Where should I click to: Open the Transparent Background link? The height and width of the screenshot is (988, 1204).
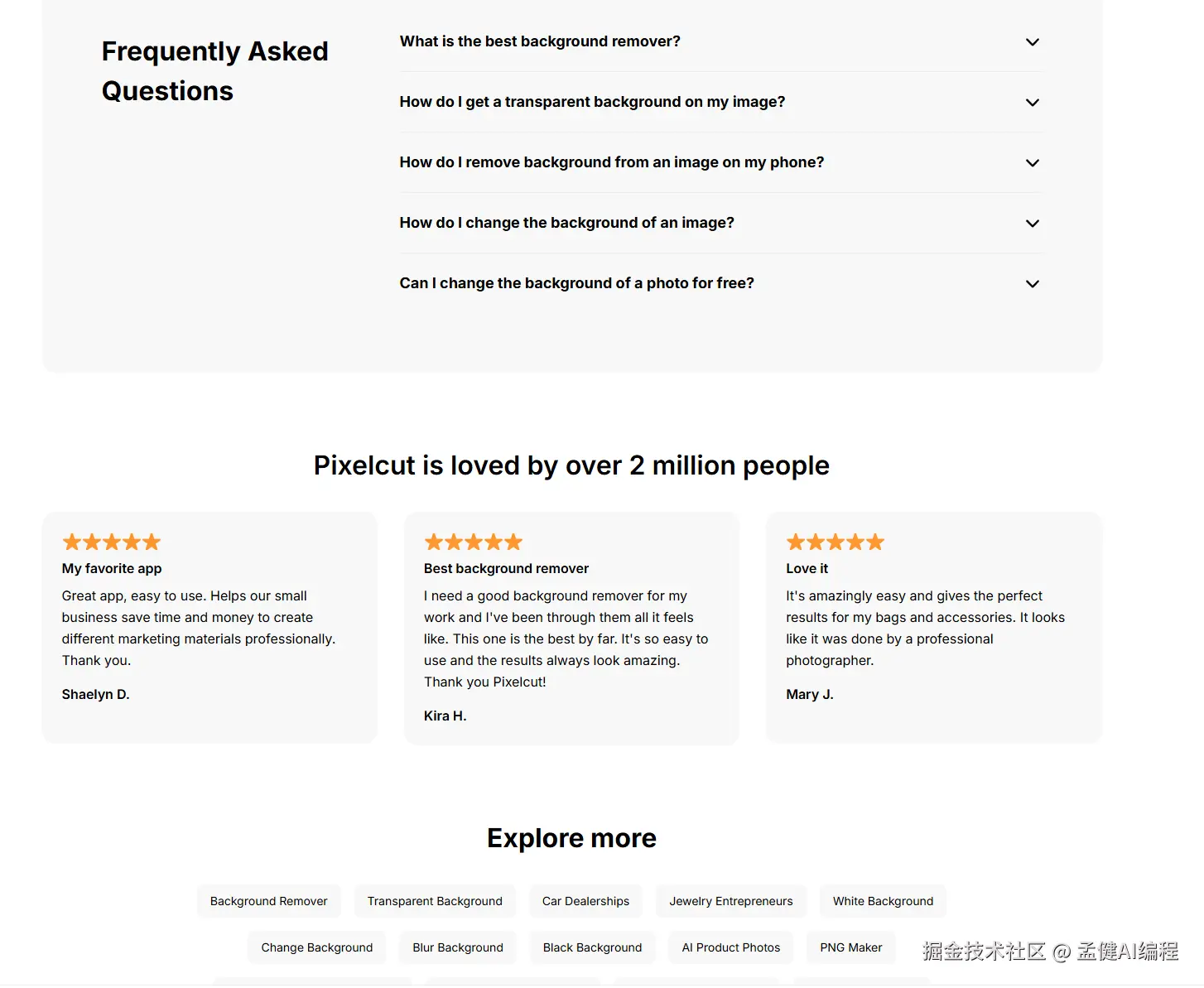[x=435, y=901]
